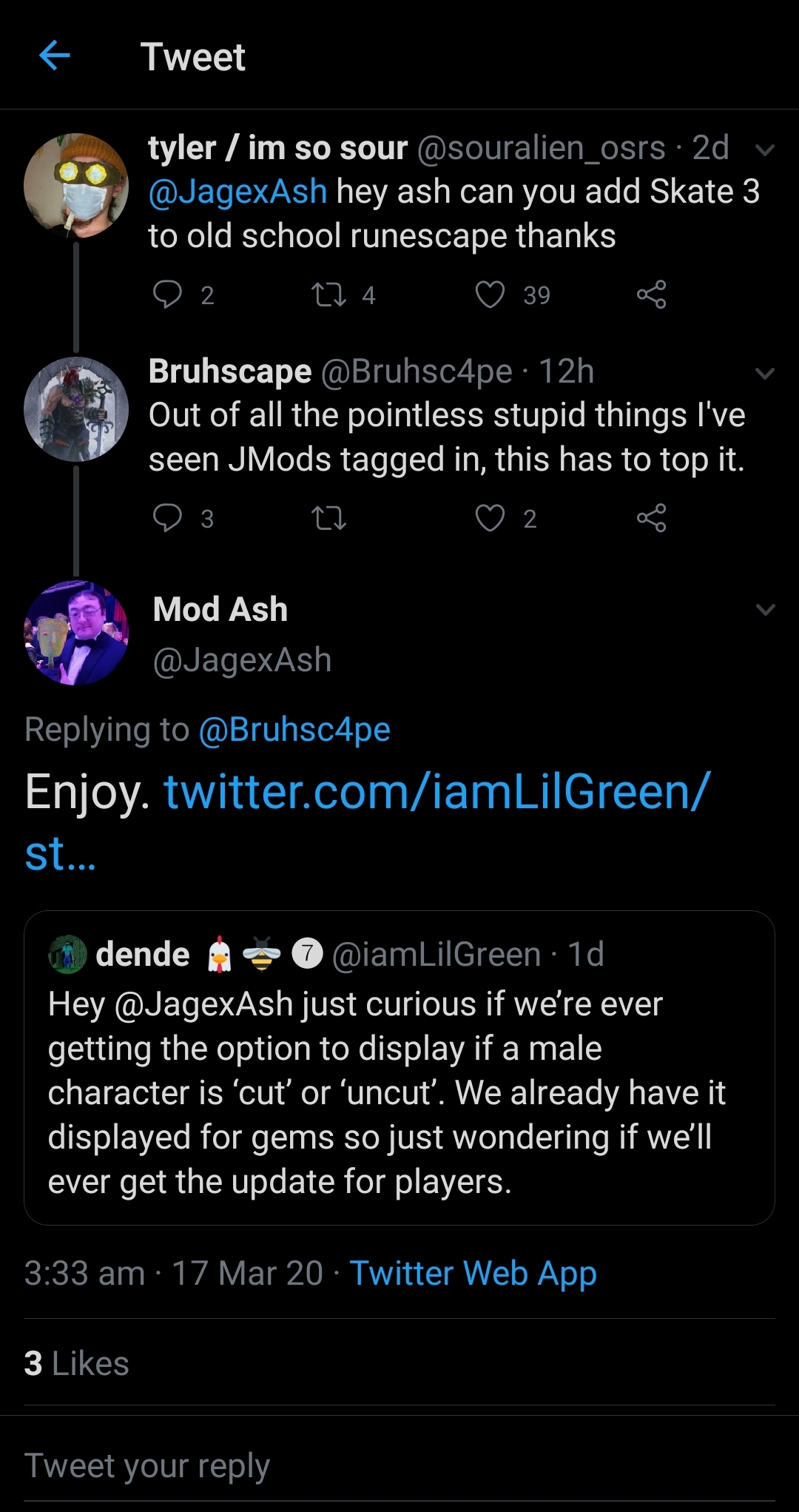
Task: Open options chevron on tyler's tweet
Action: point(764,150)
